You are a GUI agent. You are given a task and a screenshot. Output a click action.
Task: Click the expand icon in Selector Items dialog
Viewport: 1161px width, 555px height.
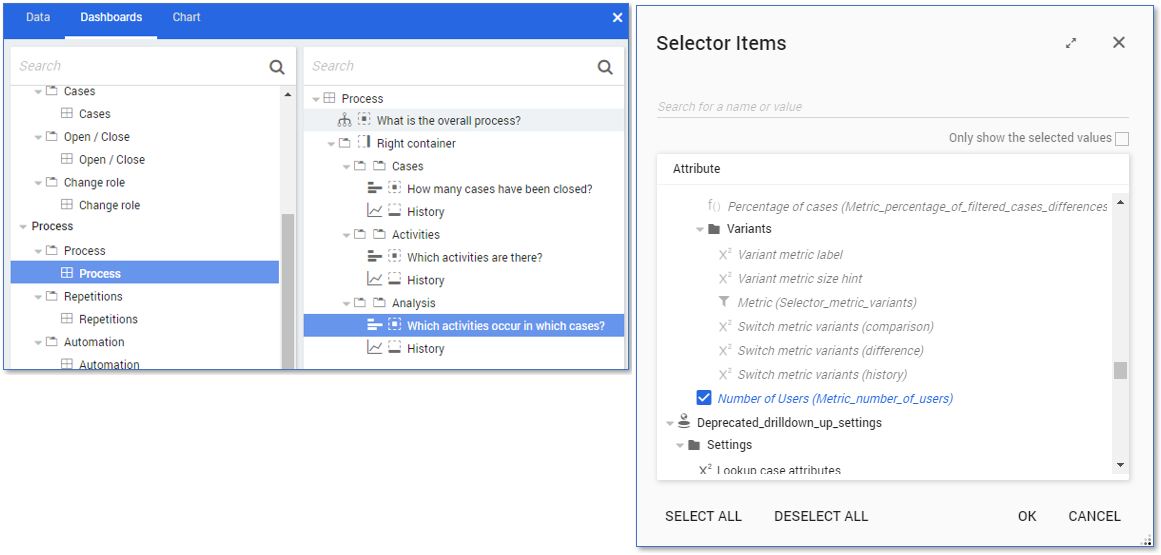(1071, 43)
